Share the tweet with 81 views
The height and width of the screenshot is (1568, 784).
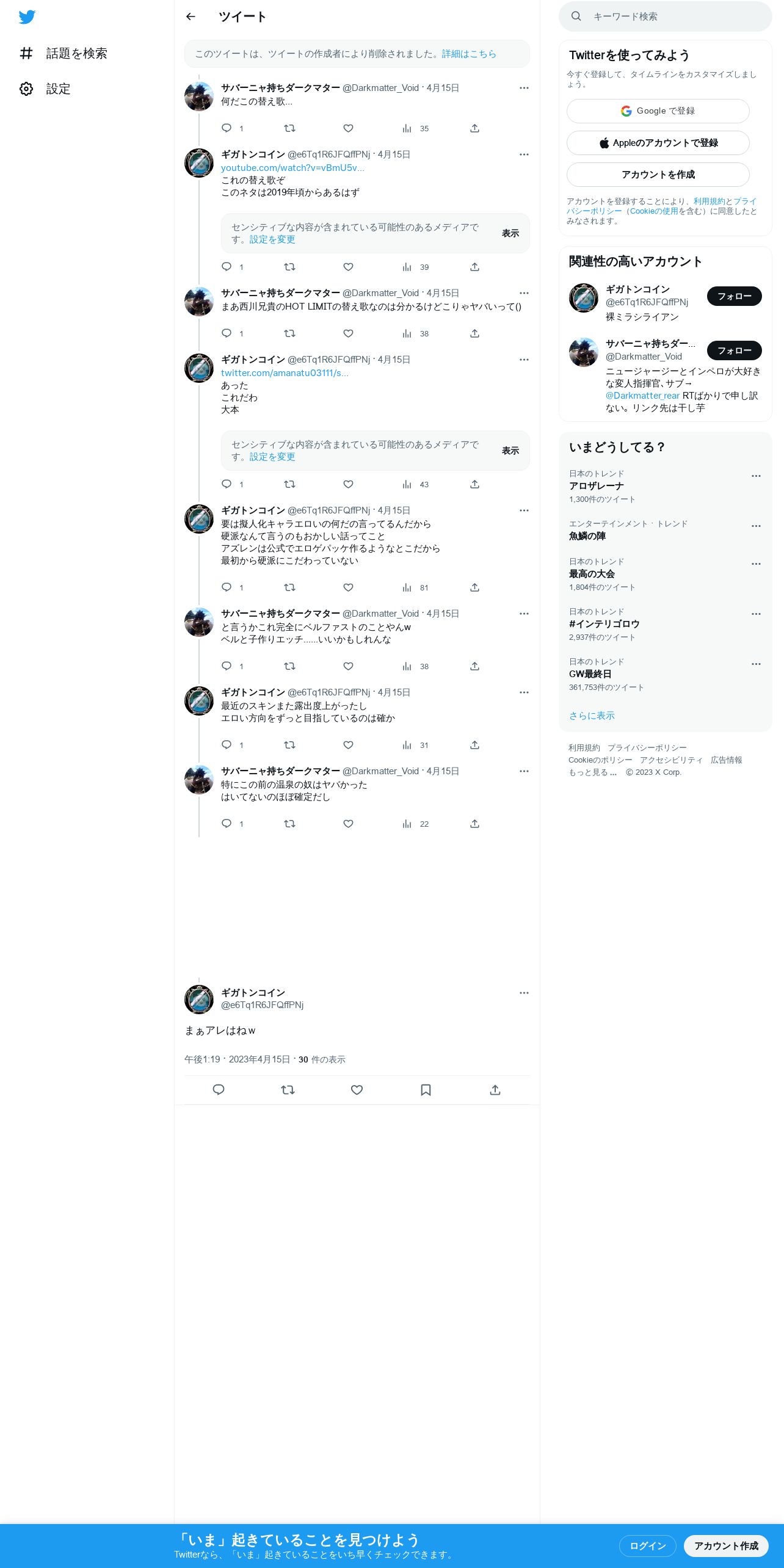tap(474, 587)
